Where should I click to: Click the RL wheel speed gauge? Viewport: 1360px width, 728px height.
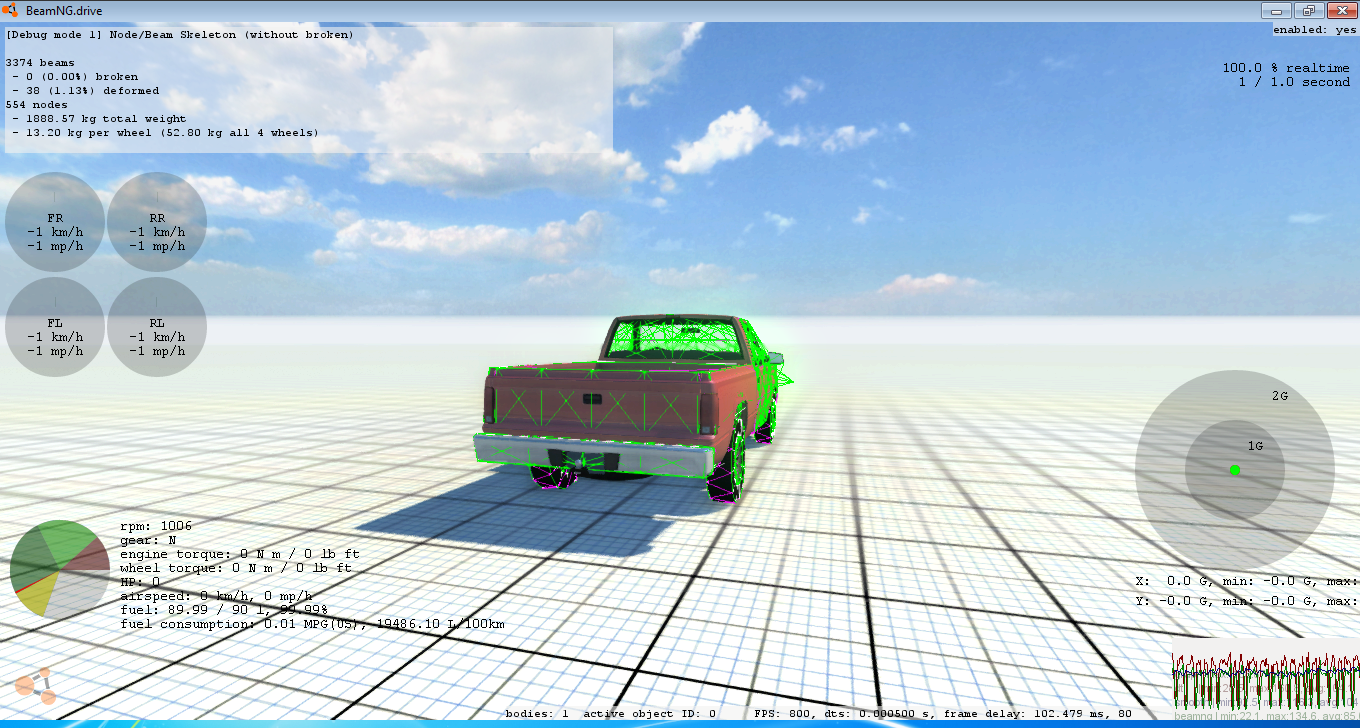tap(157, 327)
